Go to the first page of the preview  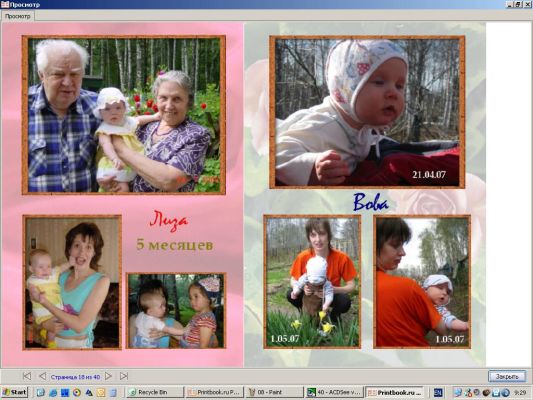click(27, 376)
